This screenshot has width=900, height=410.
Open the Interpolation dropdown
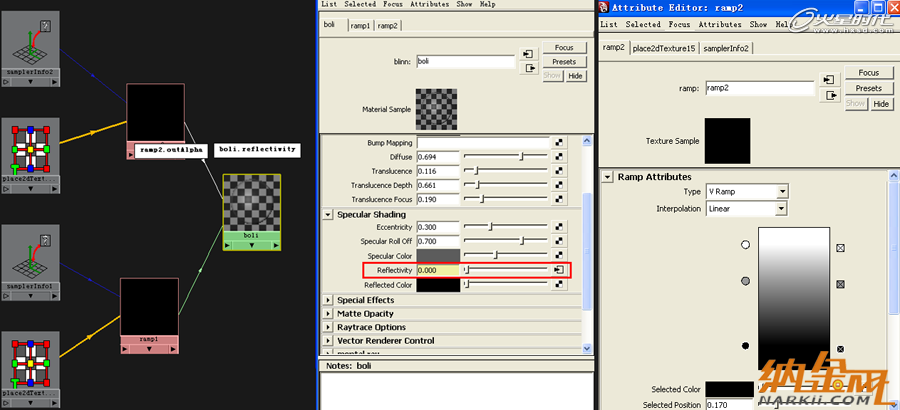[746, 209]
